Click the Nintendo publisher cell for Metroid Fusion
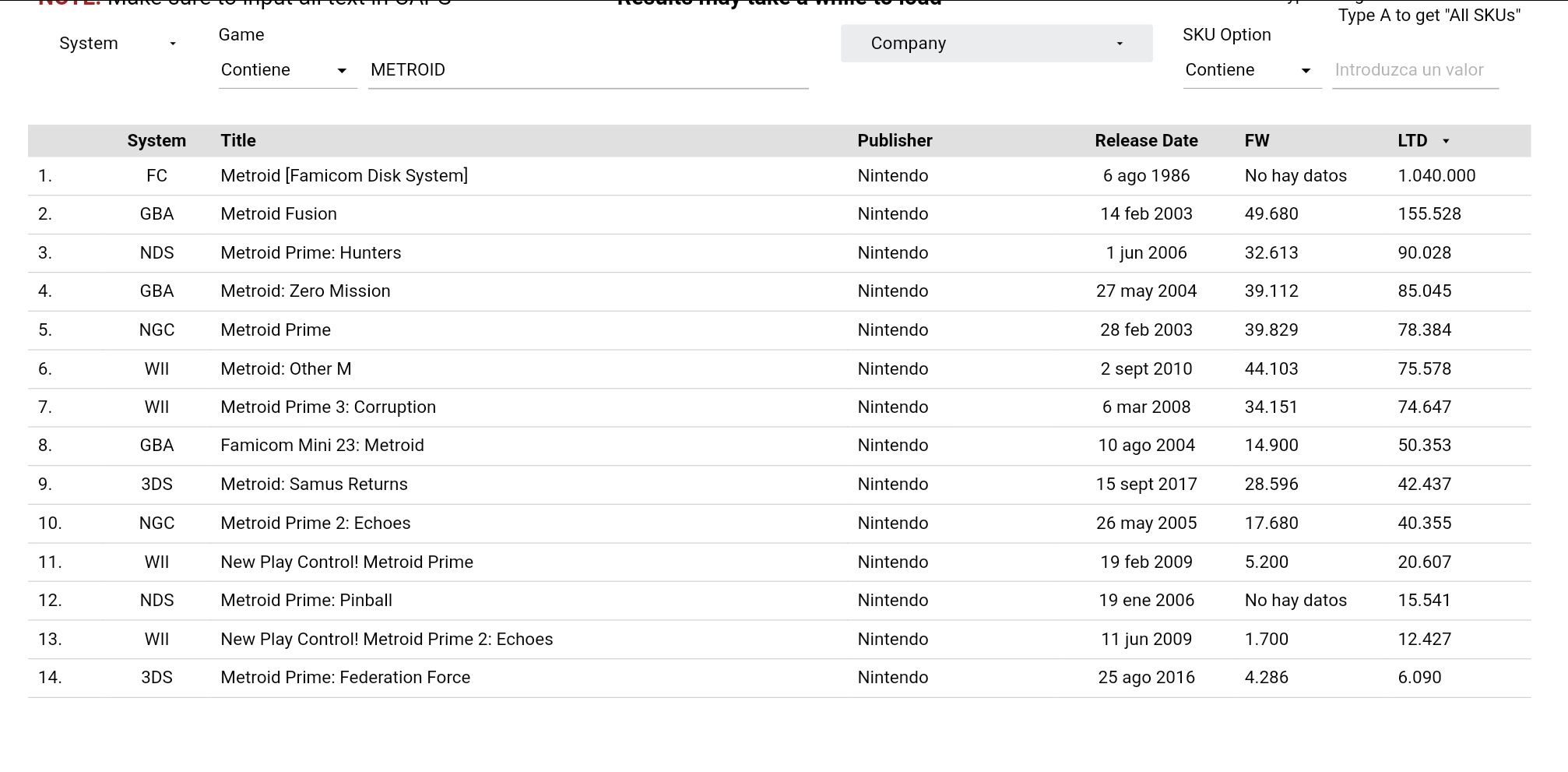Viewport: 1568px width, 772px height. (x=893, y=214)
